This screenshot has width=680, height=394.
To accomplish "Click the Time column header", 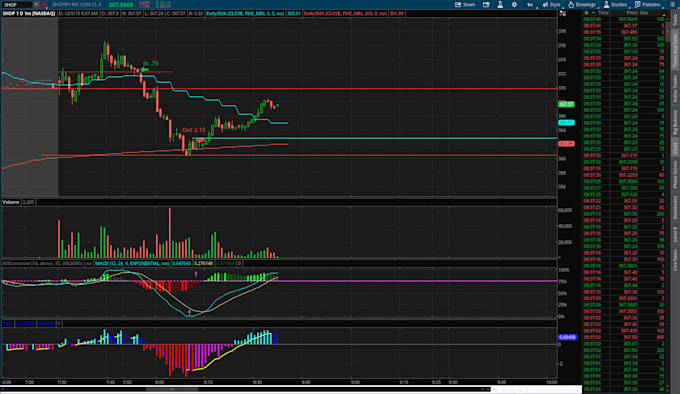I will [x=603, y=13].
